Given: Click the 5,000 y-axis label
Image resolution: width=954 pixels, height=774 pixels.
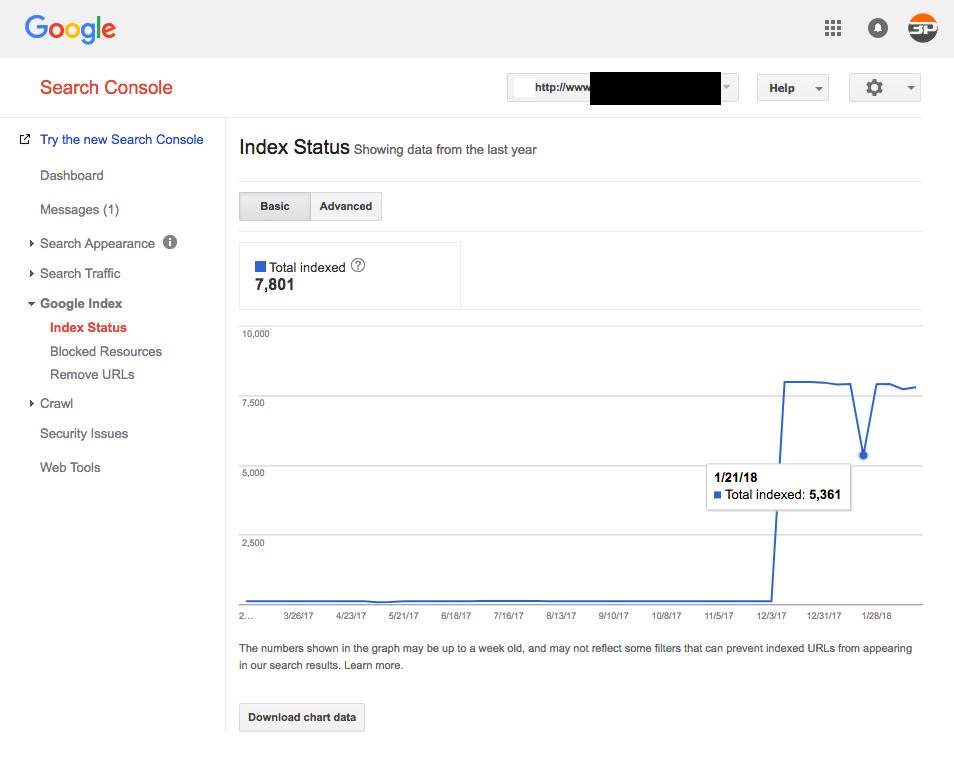Looking at the screenshot, I should (253, 473).
